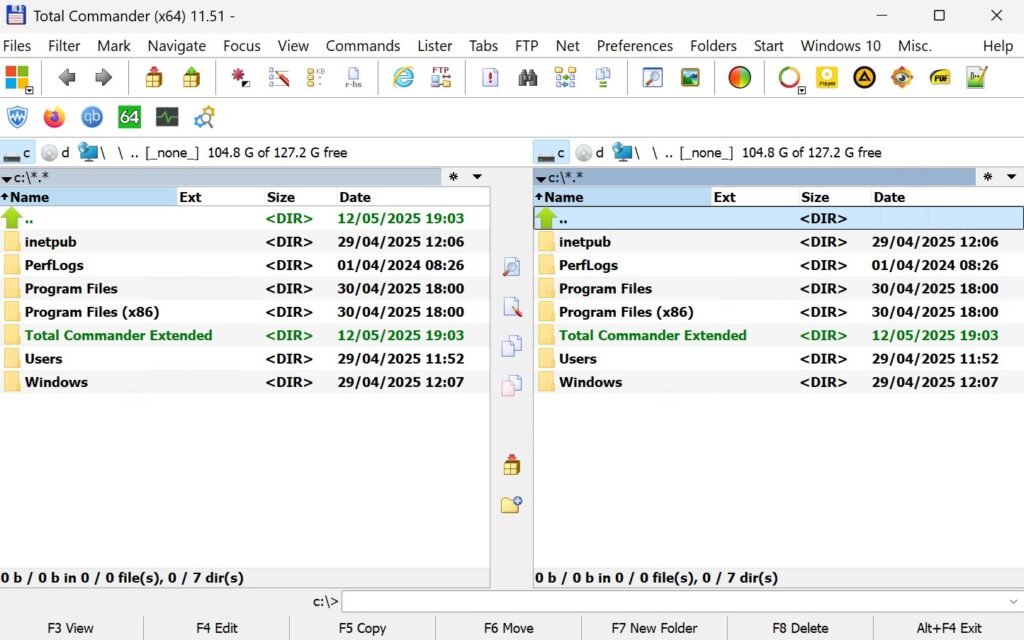Click the F3 View button
This screenshot has height=640, width=1024.
tap(71, 628)
